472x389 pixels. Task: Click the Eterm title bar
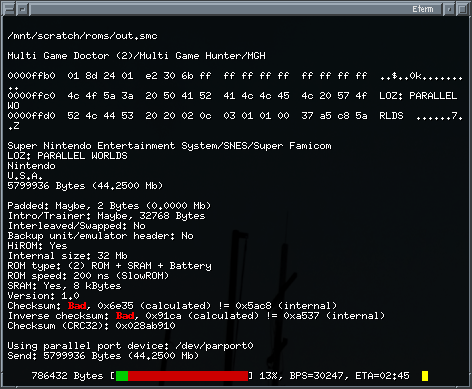point(236,9)
